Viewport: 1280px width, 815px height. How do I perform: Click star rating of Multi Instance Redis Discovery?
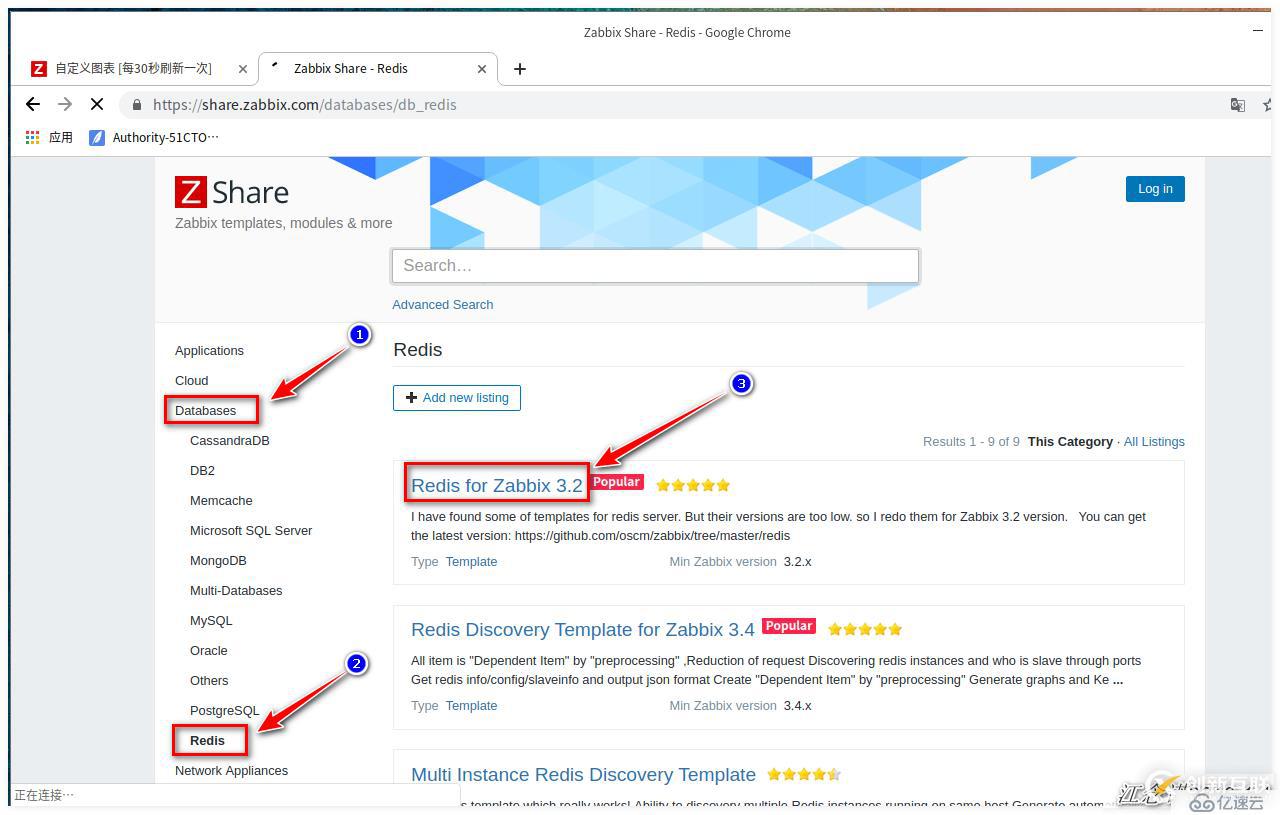pyautogui.click(x=804, y=774)
